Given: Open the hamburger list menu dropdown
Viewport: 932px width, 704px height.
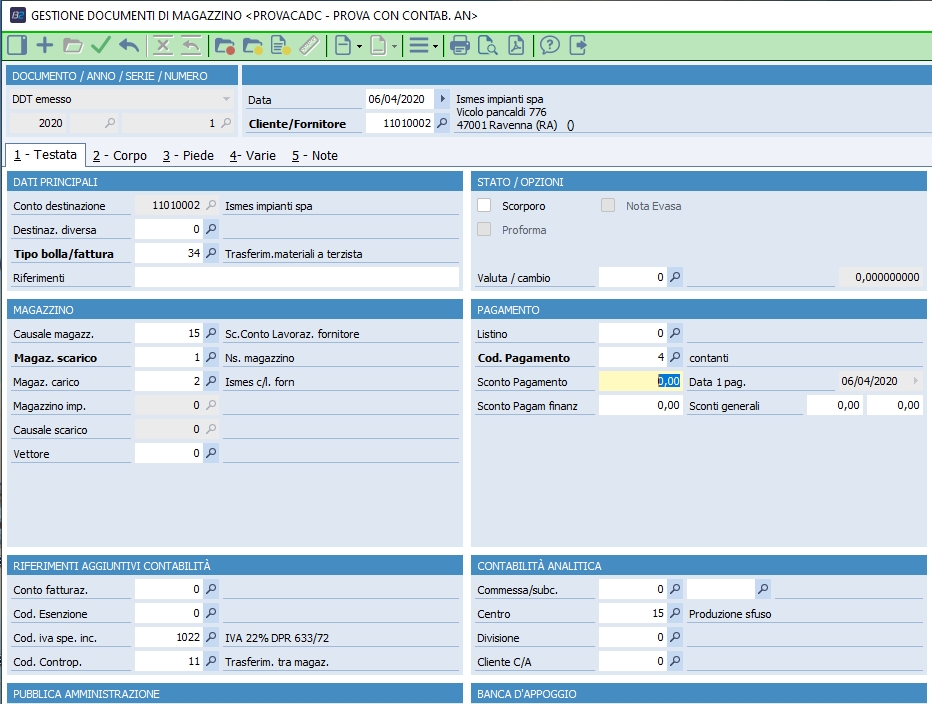Looking at the screenshot, I should tap(436, 46).
